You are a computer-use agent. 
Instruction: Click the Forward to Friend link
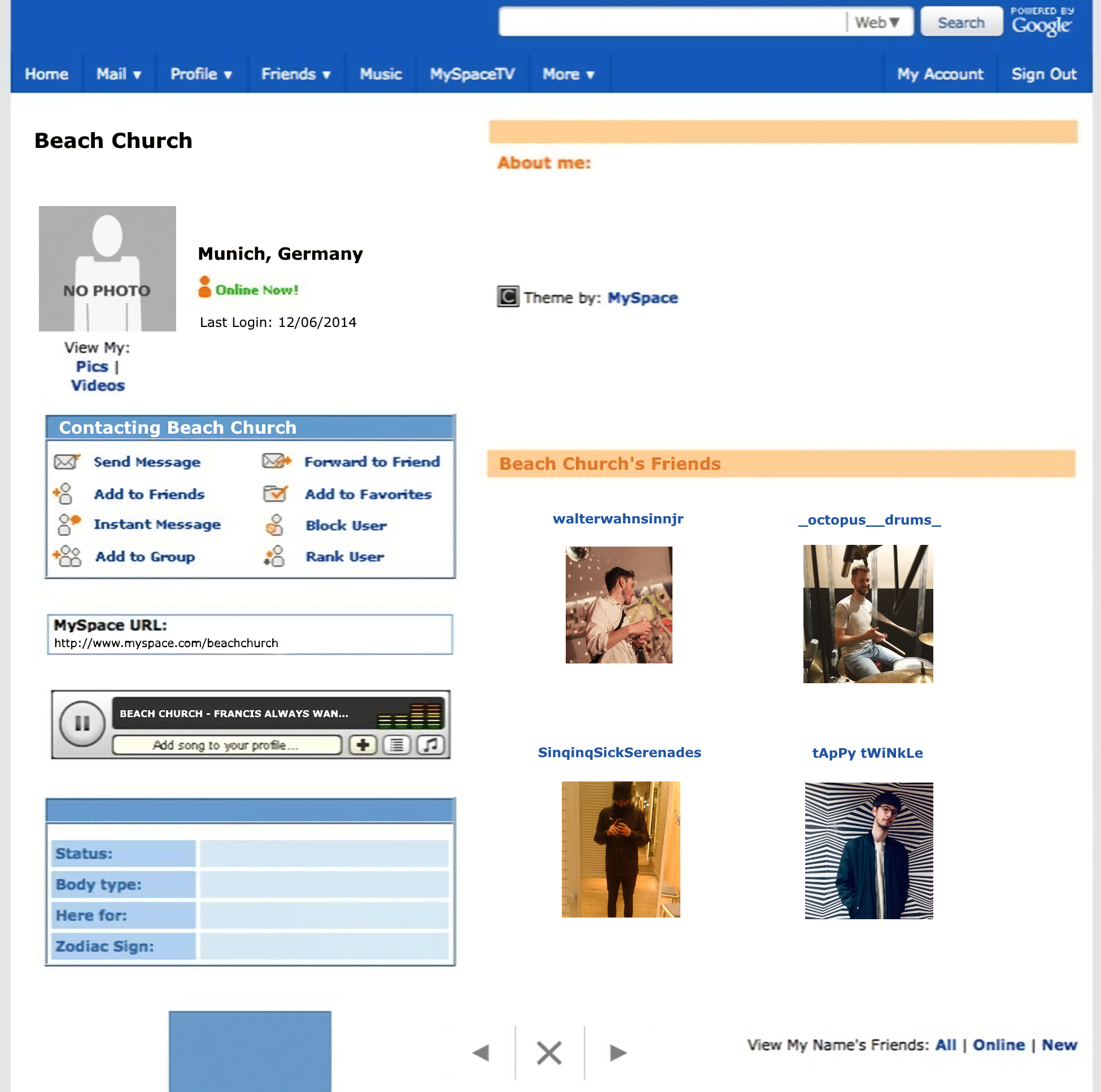[x=372, y=461]
